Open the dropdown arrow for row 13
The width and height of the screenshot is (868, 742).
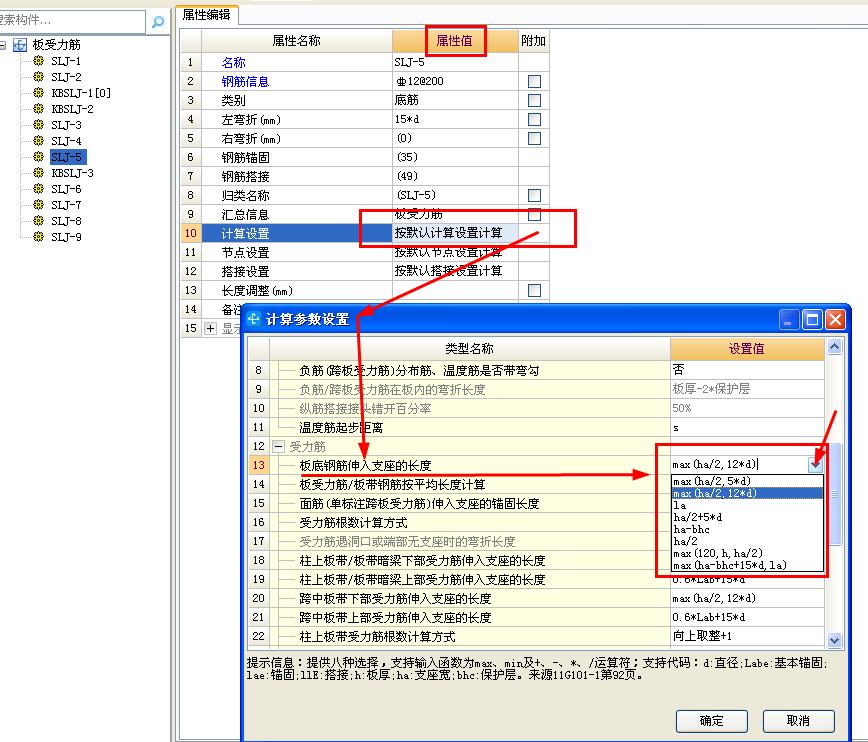(x=815, y=465)
